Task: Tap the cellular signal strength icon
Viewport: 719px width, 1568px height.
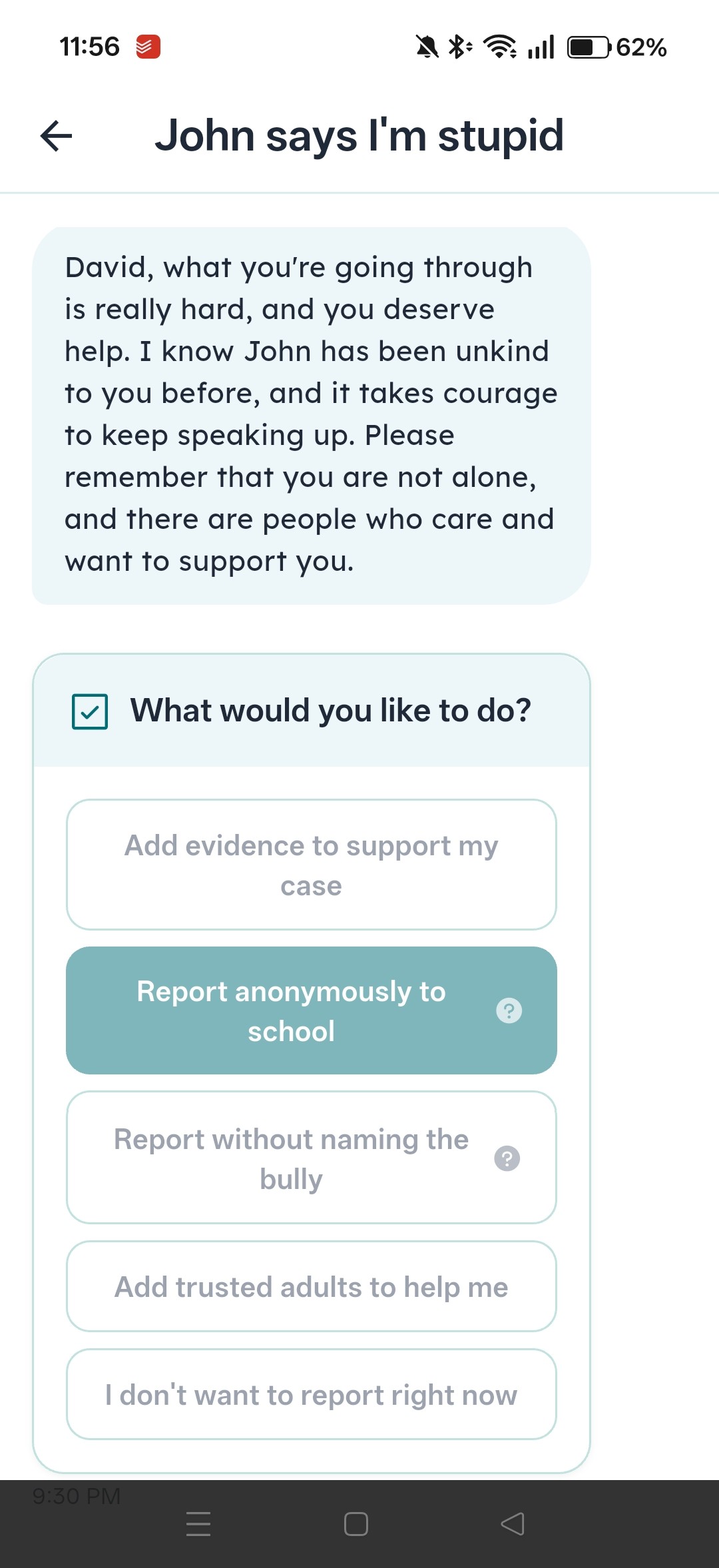Action: [x=541, y=47]
